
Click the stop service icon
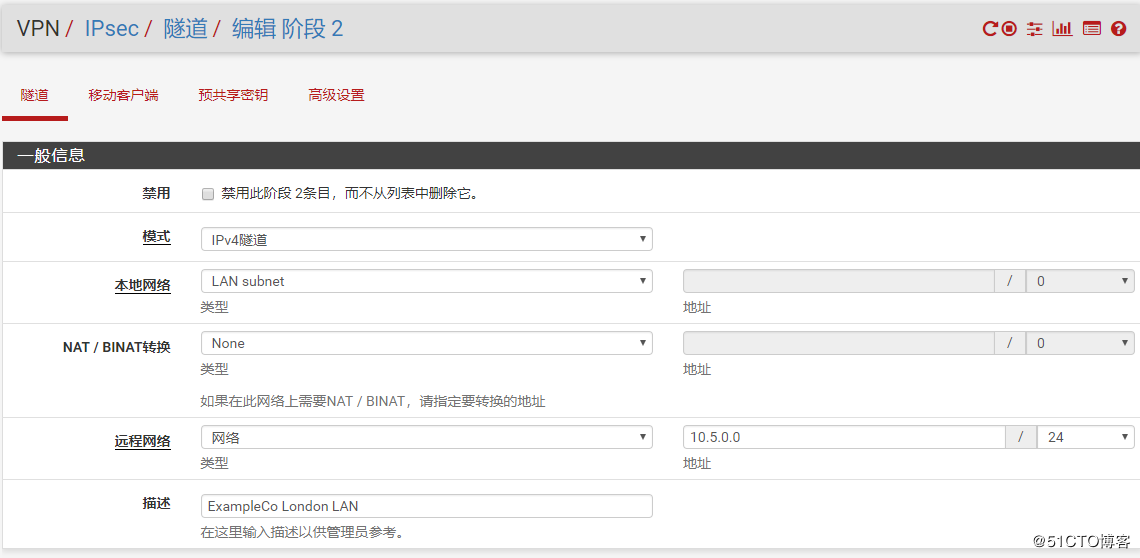tap(1009, 29)
